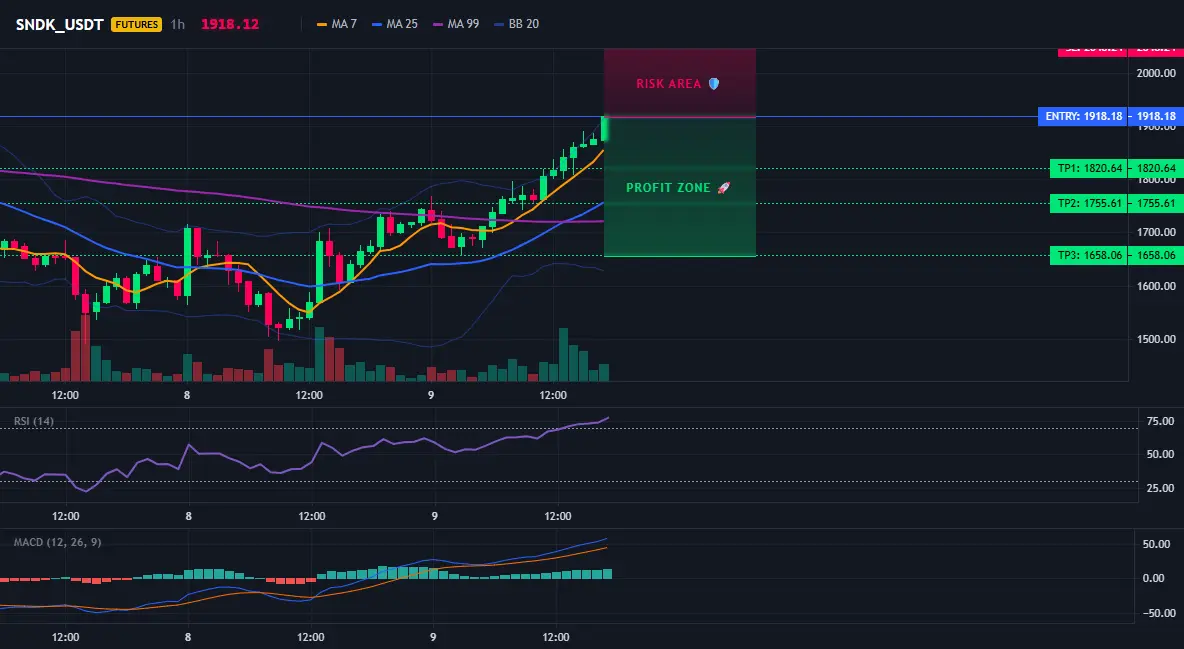This screenshot has width=1184, height=649.
Task: Click the 2000.00 price axis value
Action: click(1156, 73)
